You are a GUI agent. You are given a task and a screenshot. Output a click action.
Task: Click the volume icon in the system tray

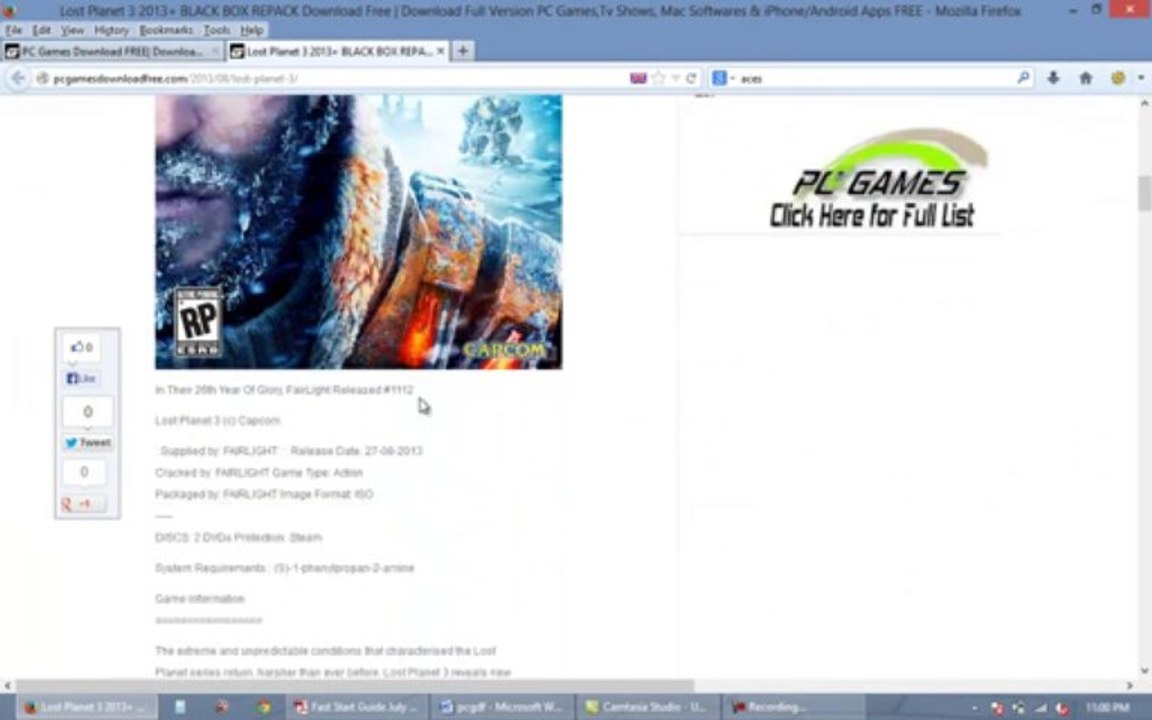pyautogui.click(x=1061, y=708)
